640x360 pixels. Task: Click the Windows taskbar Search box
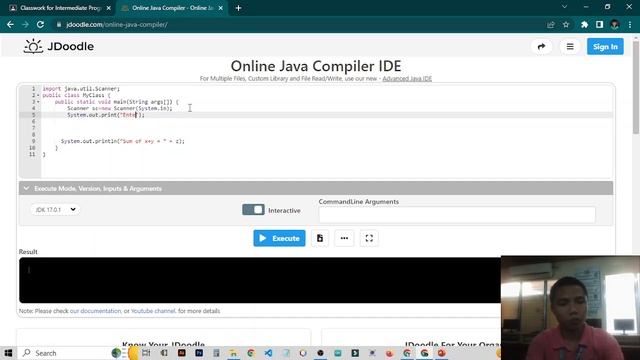click(x=64, y=353)
